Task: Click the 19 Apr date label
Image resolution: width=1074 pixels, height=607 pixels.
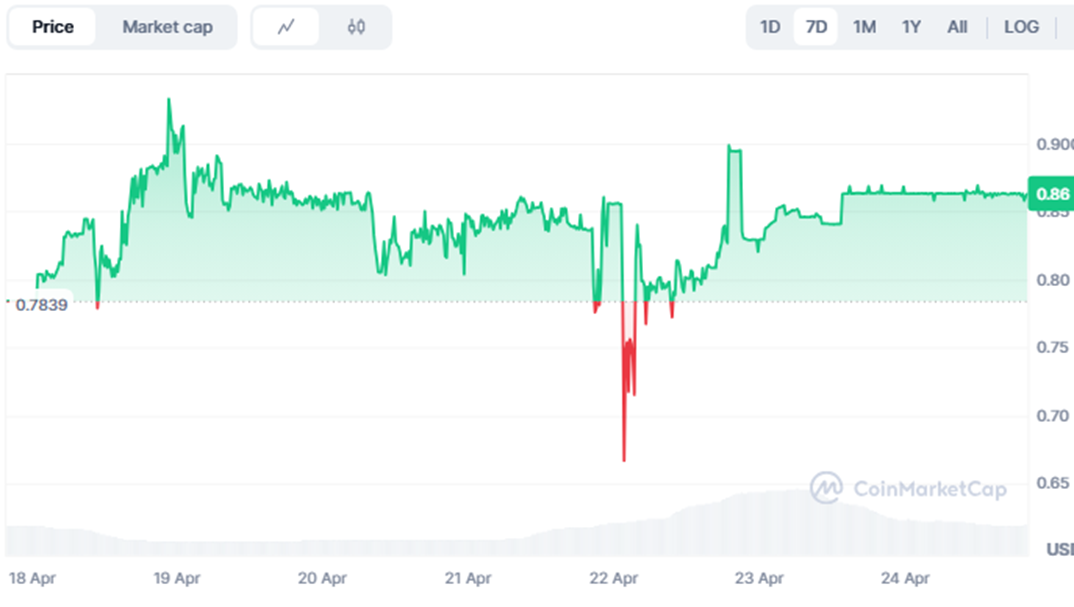Action: (177, 578)
